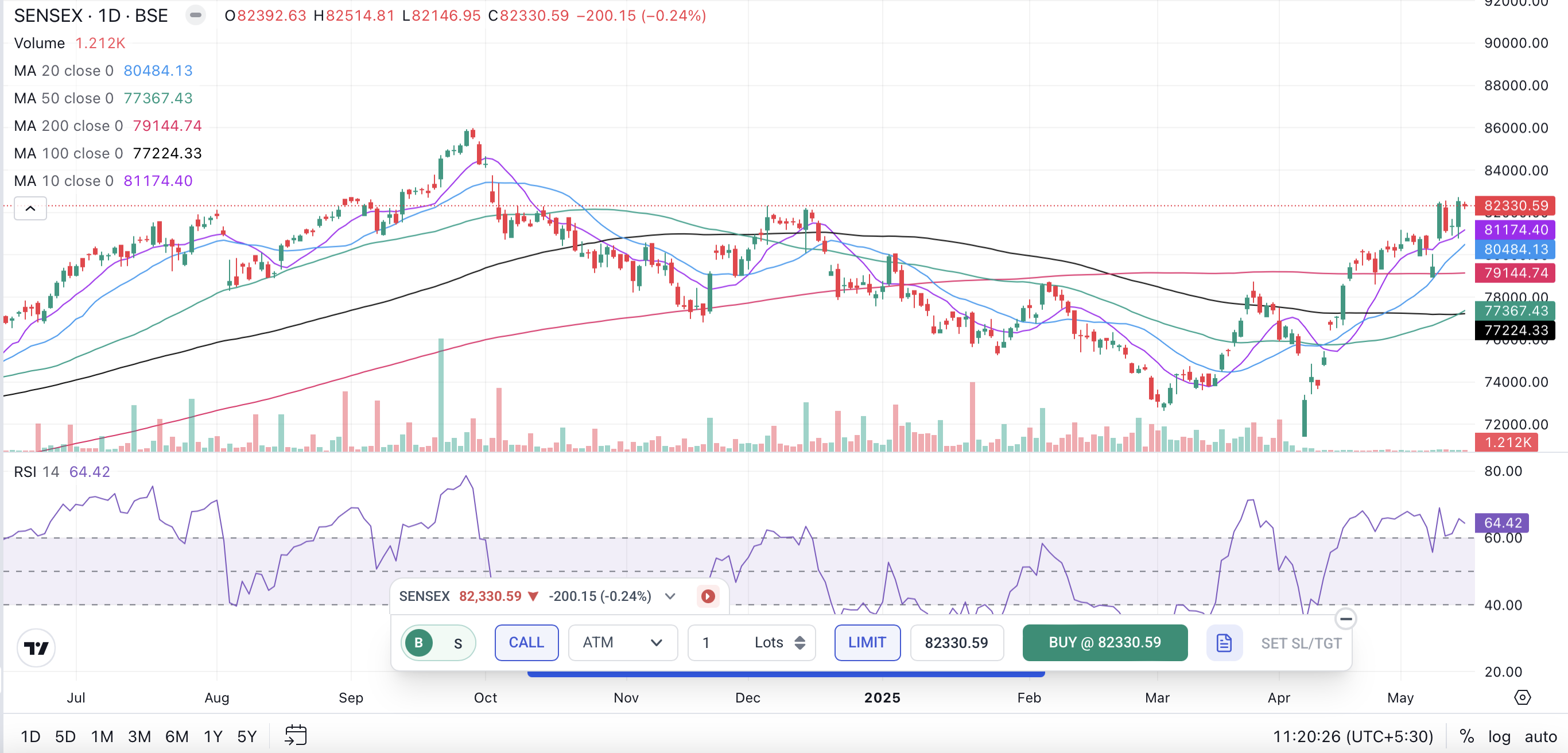Select Sell with the S toggle

458,643
